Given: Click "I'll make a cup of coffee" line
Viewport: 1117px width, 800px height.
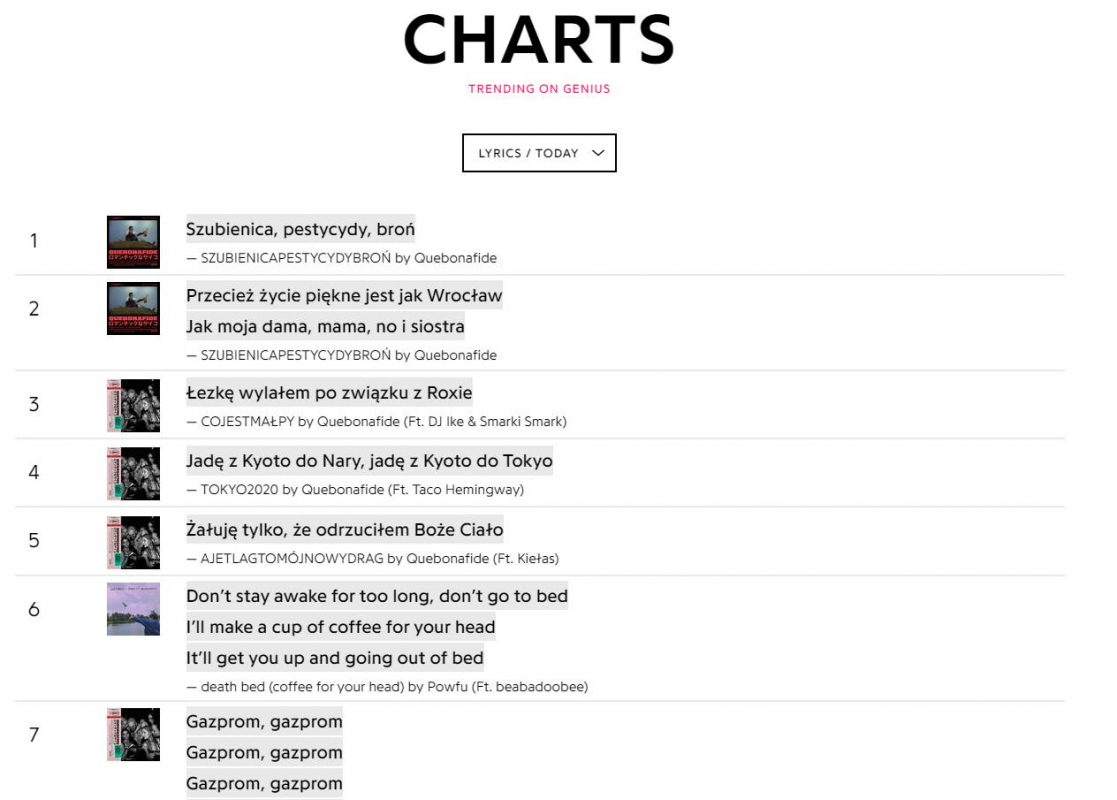Looking at the screenshot, I should (341, 627).
